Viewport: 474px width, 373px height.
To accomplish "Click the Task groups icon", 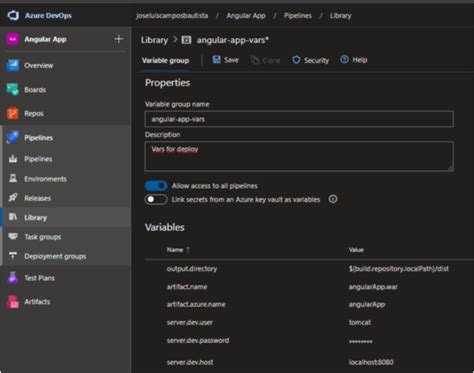I will [x=13, y=237].
